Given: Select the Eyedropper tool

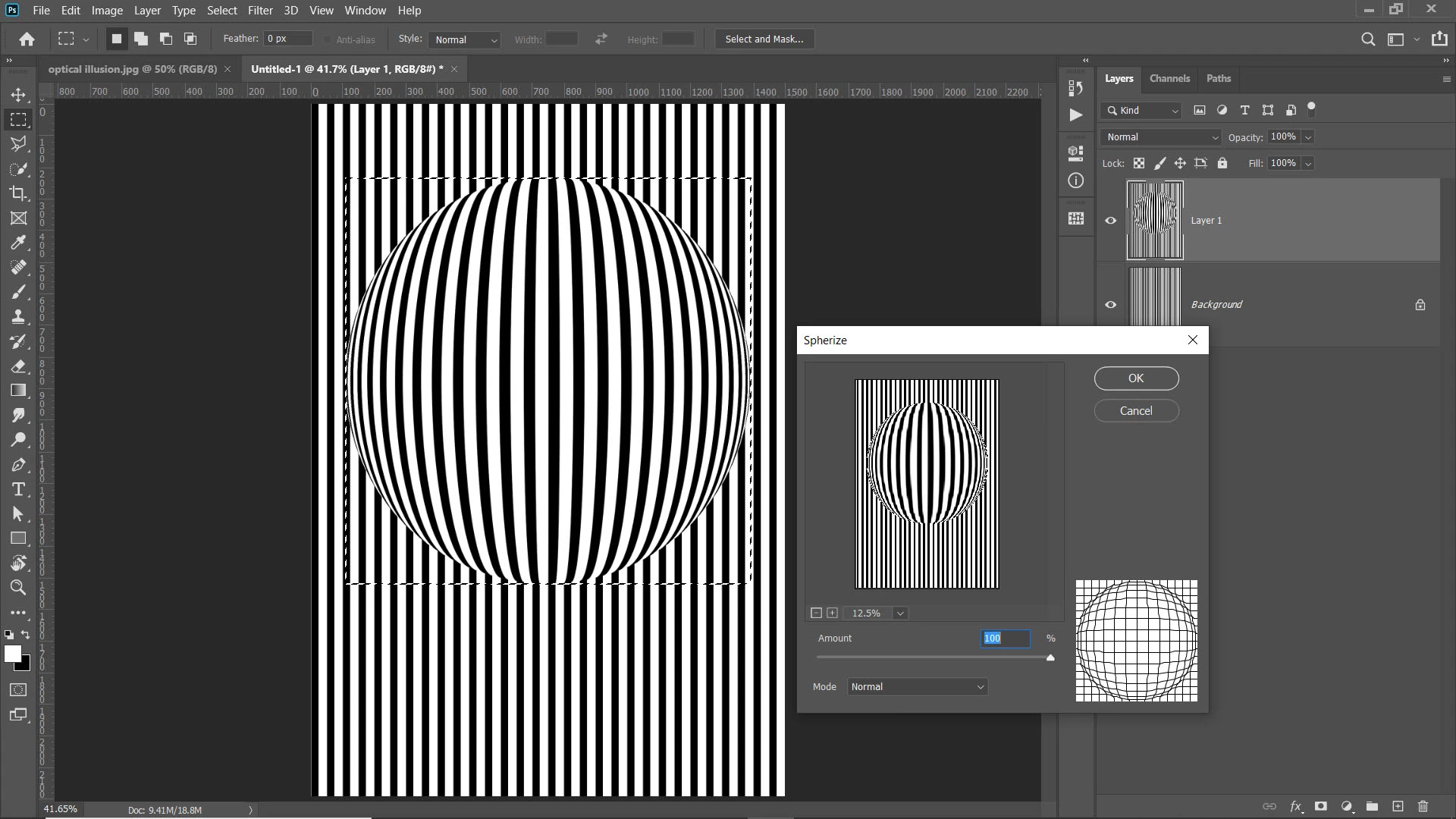Looking at the screenshot, I should coord(18,243).
